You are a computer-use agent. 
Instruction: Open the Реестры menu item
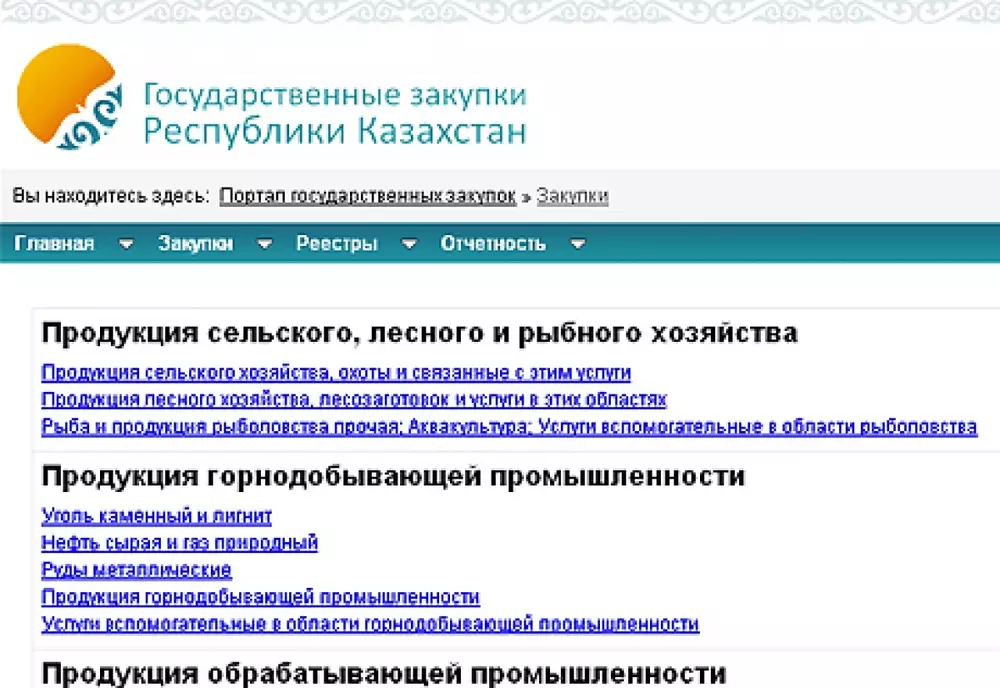point(337,244)
